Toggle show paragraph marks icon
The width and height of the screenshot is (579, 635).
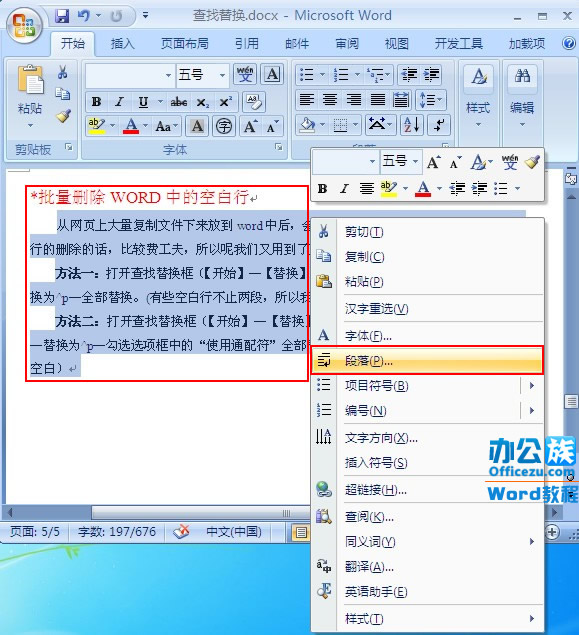coord(438,126)
